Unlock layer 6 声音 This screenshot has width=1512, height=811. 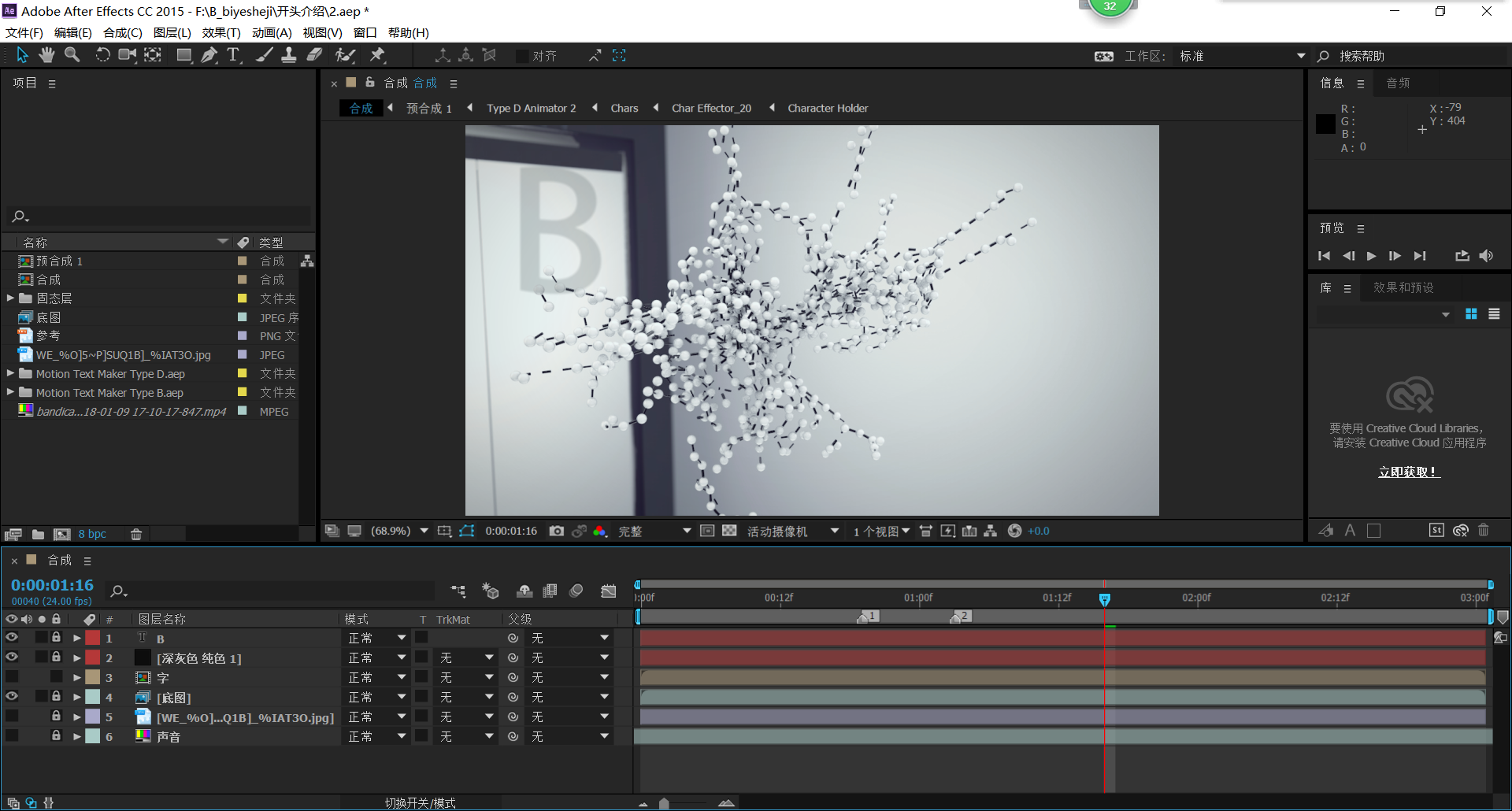pyautogui.click(x=56, y=736)
